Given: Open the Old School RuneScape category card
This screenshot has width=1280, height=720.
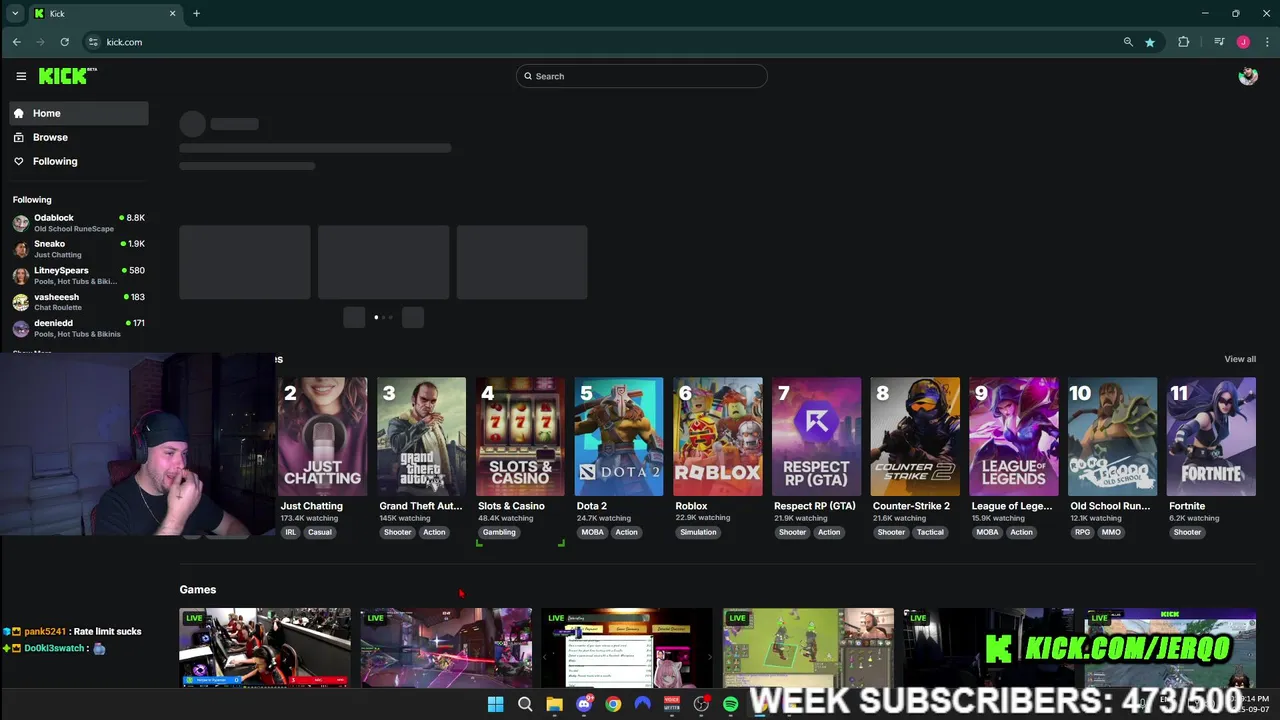Looking at the screenshot, I should [1113, 437].
